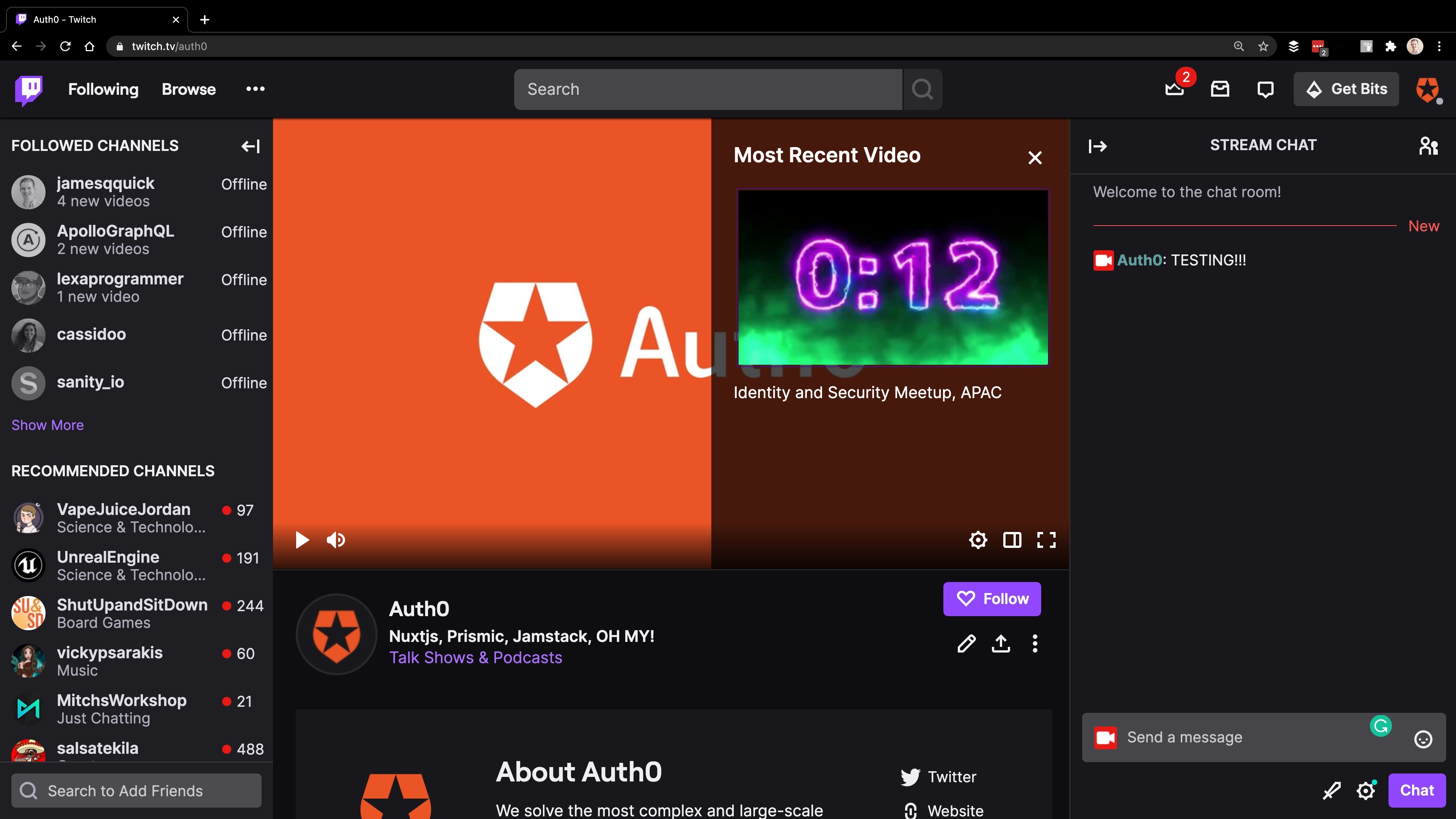Open the Browse tab
The image size is (1456, 819).
pos(189,89)
